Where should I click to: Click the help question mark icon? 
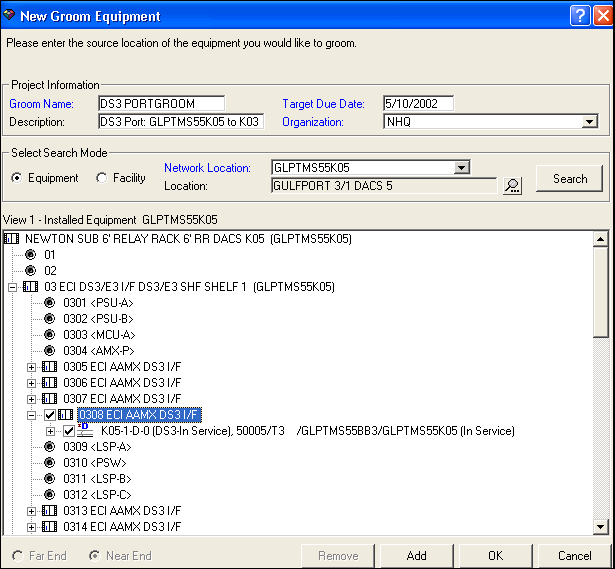pyautogui.click(x=580, y=16)
